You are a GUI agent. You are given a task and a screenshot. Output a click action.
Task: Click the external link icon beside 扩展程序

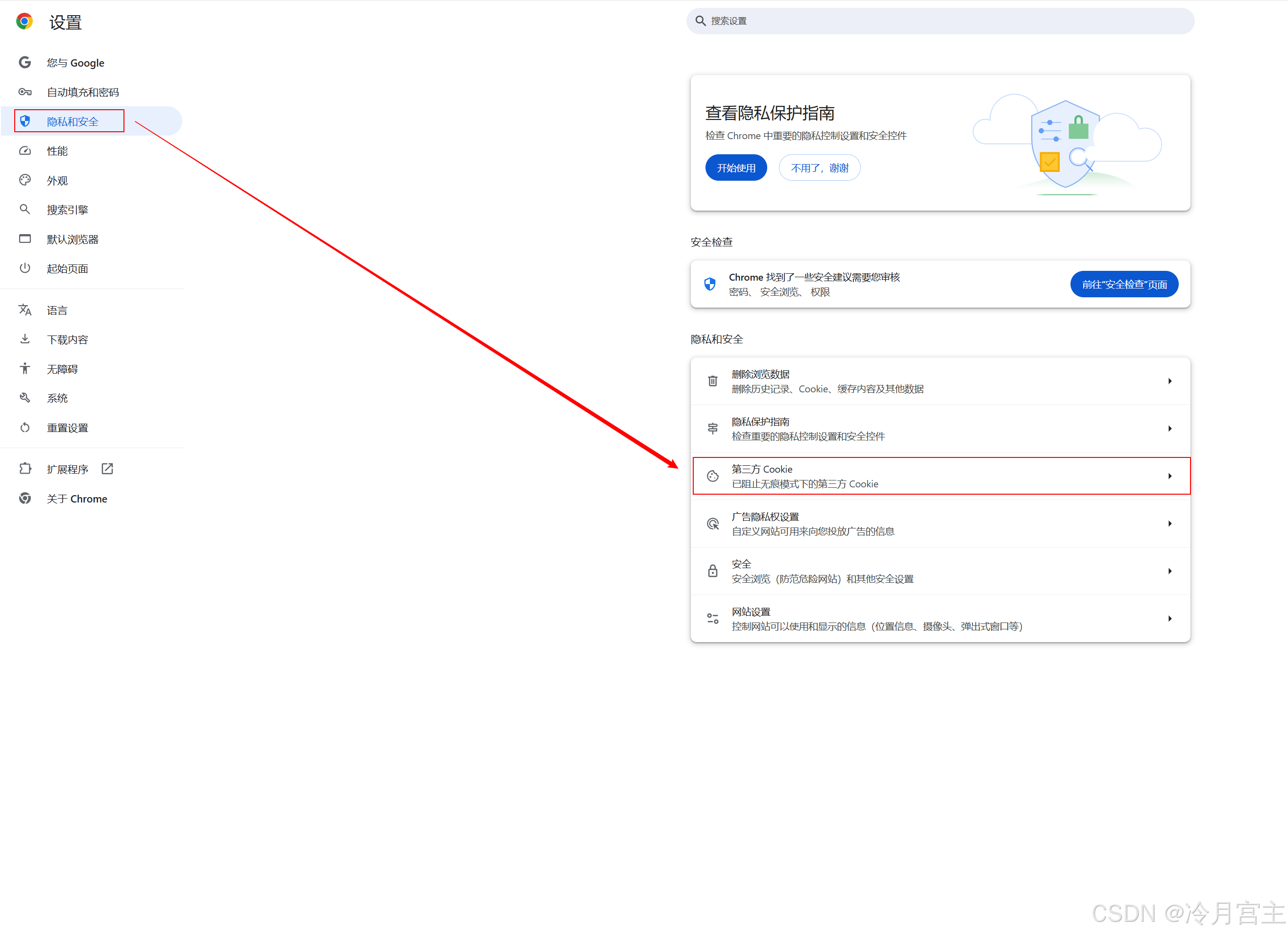(107, 469)
